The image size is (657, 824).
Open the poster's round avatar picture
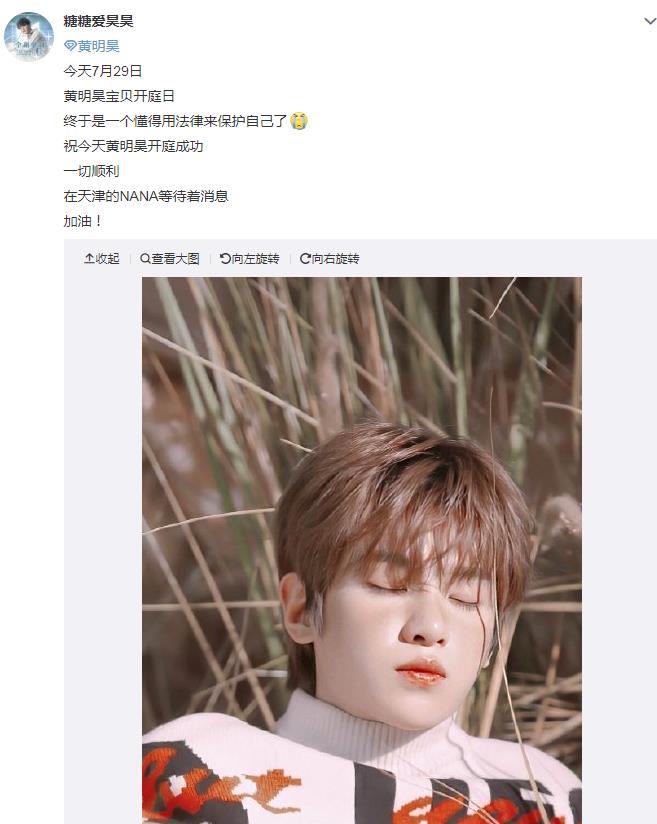pos(28,37)
